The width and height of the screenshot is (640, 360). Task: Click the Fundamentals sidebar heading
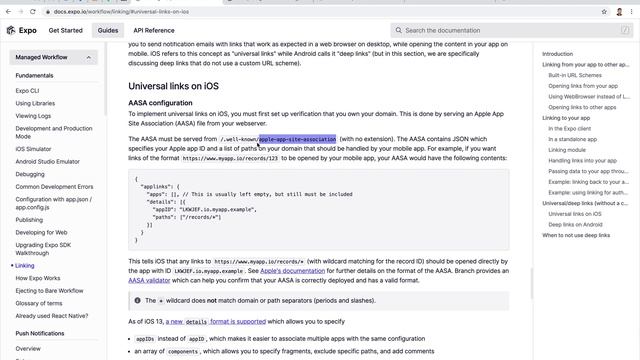pos(34,76)
